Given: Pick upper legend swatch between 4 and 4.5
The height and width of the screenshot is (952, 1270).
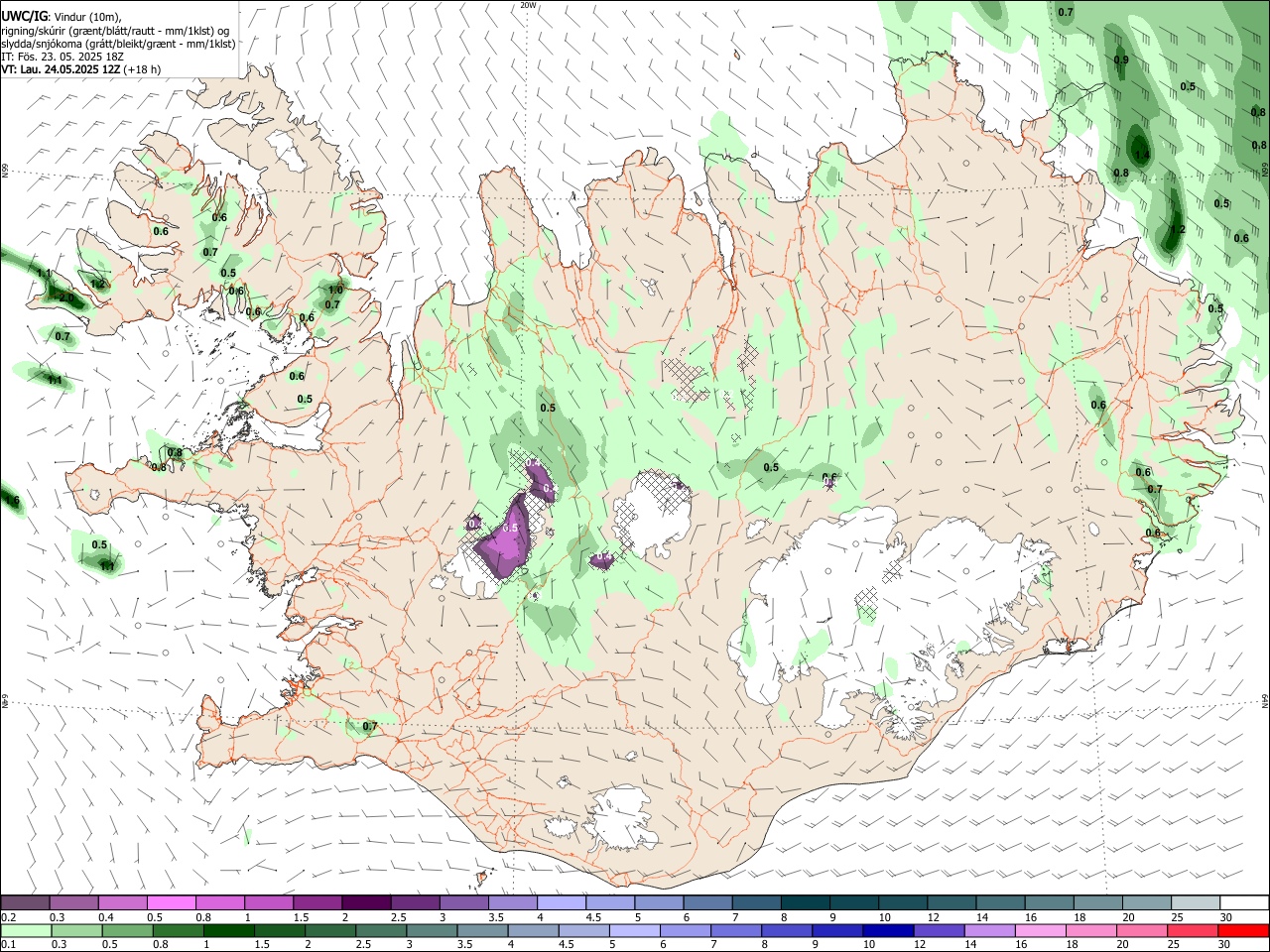Looking at the screenshot, I should coord(561,902).
